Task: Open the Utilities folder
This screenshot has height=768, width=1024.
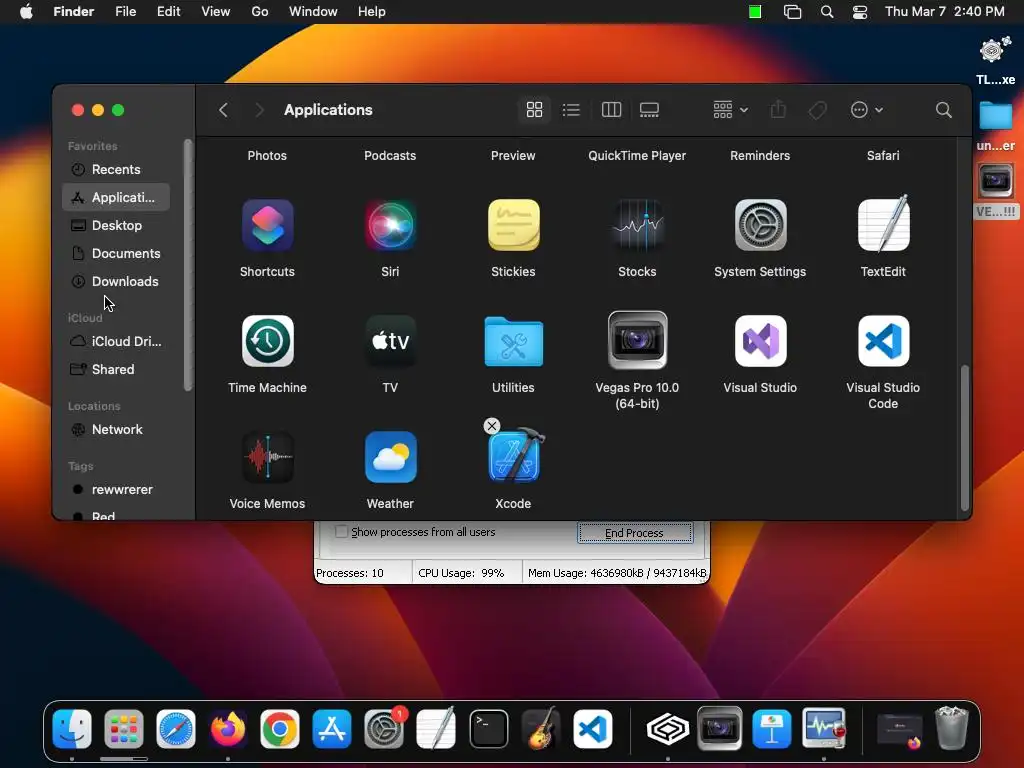Action: pos(513,341)
